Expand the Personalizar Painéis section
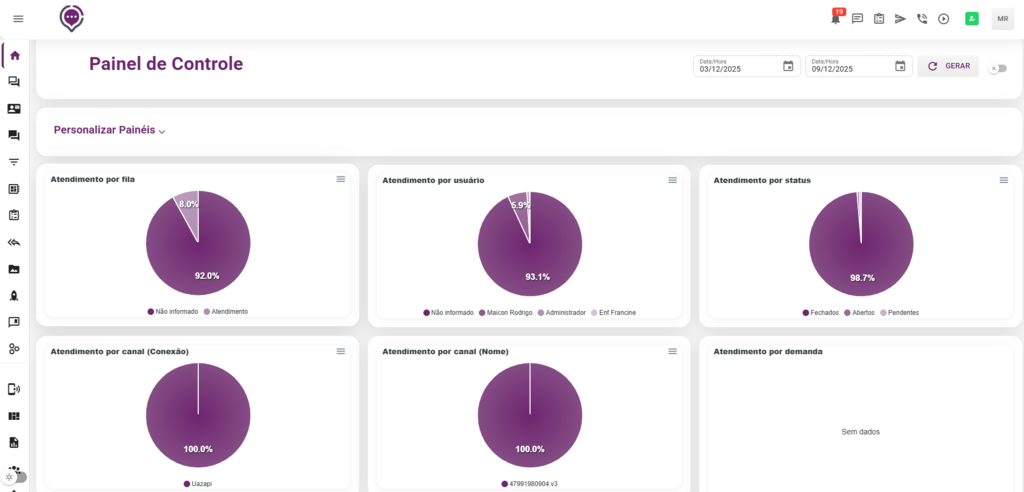This screenshot has width=1024, height=492. click(109, 130)
